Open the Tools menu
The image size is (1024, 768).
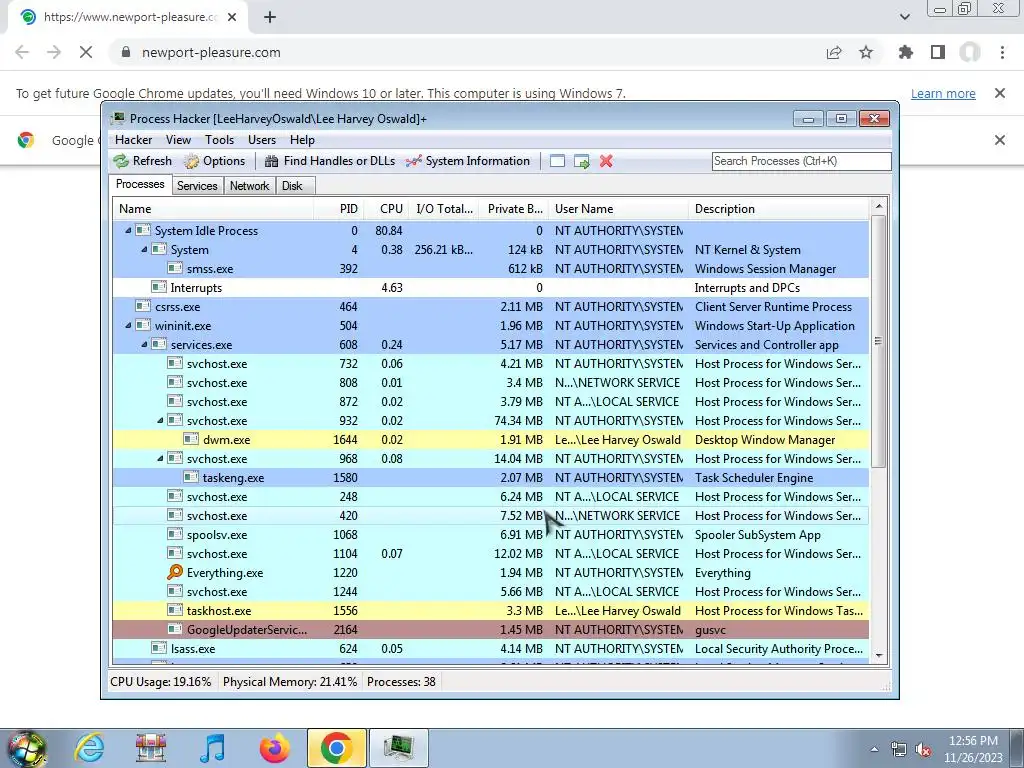tap(219, 140)
